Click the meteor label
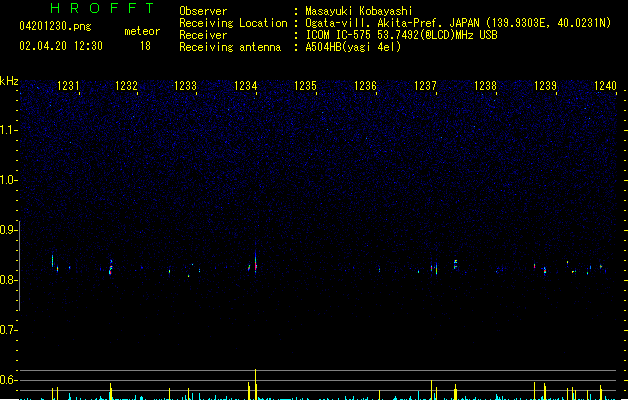 (x=142, y=31)
